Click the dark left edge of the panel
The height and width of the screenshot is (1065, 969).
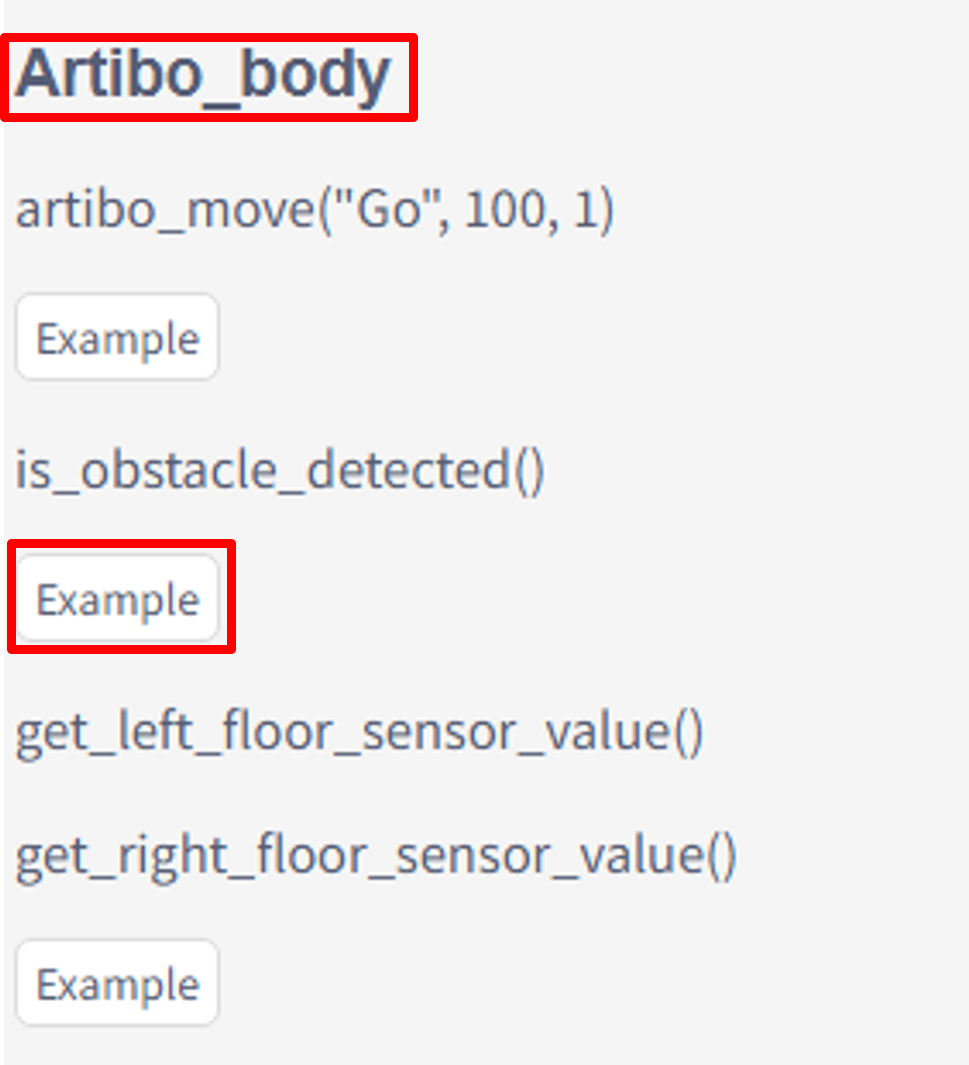click(2, 532)
